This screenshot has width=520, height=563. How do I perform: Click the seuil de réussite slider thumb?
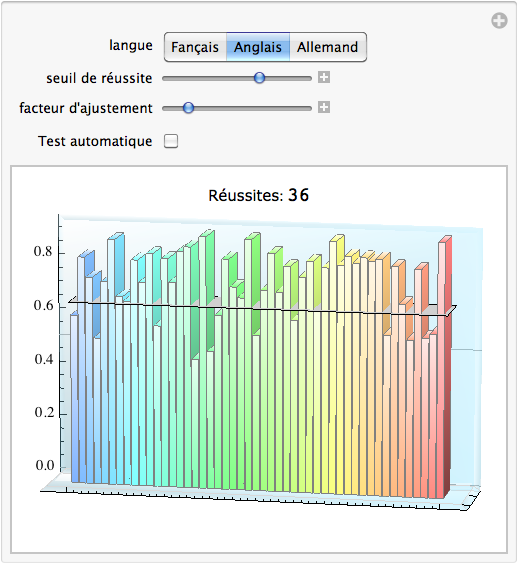click(259, 78)
